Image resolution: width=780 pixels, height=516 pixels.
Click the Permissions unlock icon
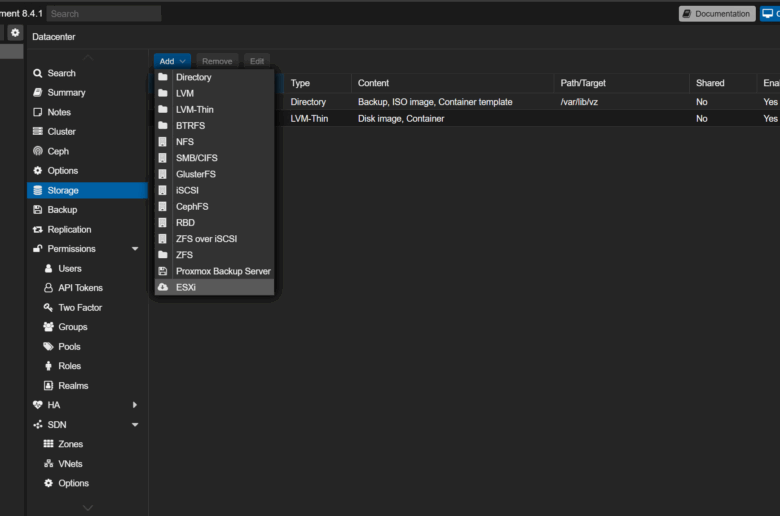click(37, 249)
